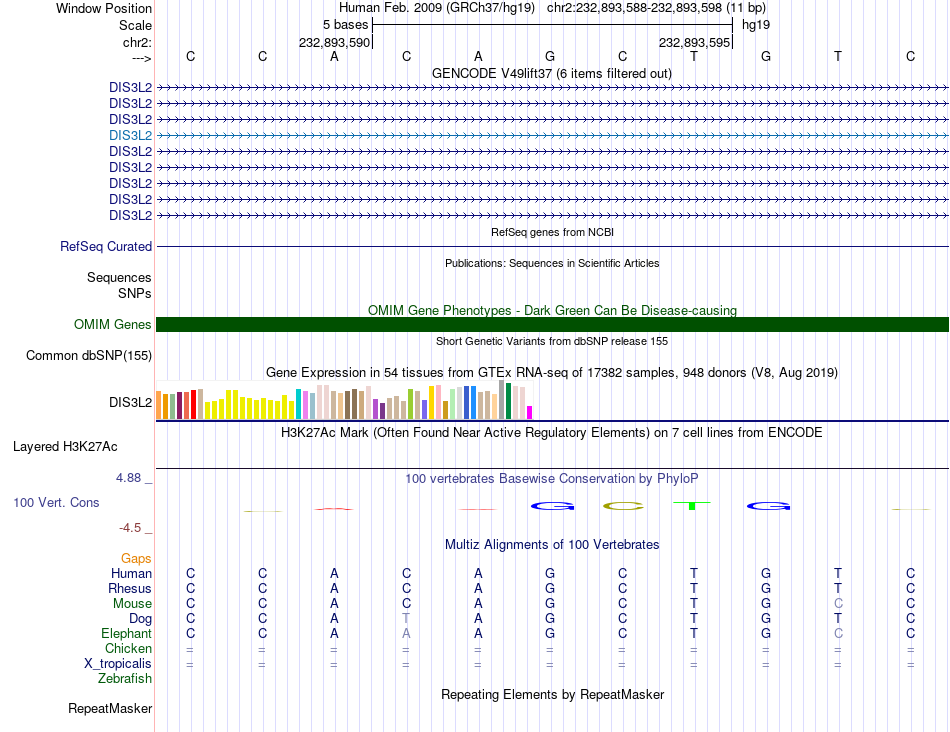Click the RefSeq genes from NCBI title

coord(553,232)
